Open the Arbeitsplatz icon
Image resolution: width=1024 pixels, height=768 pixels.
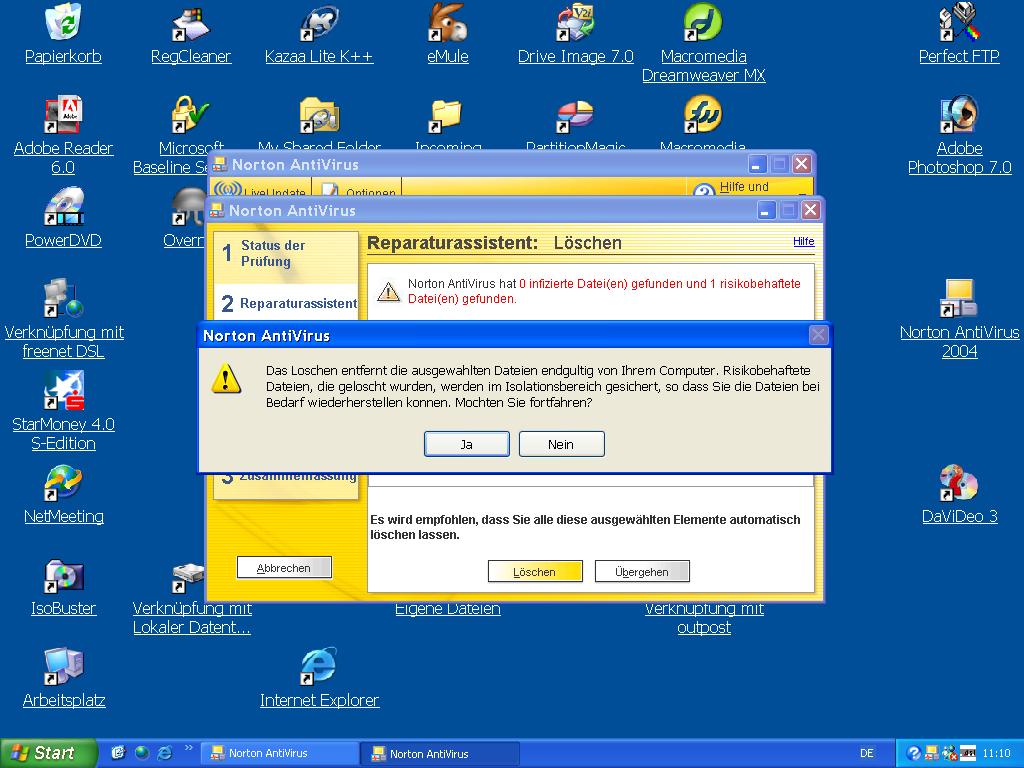[x=63, y=679]
